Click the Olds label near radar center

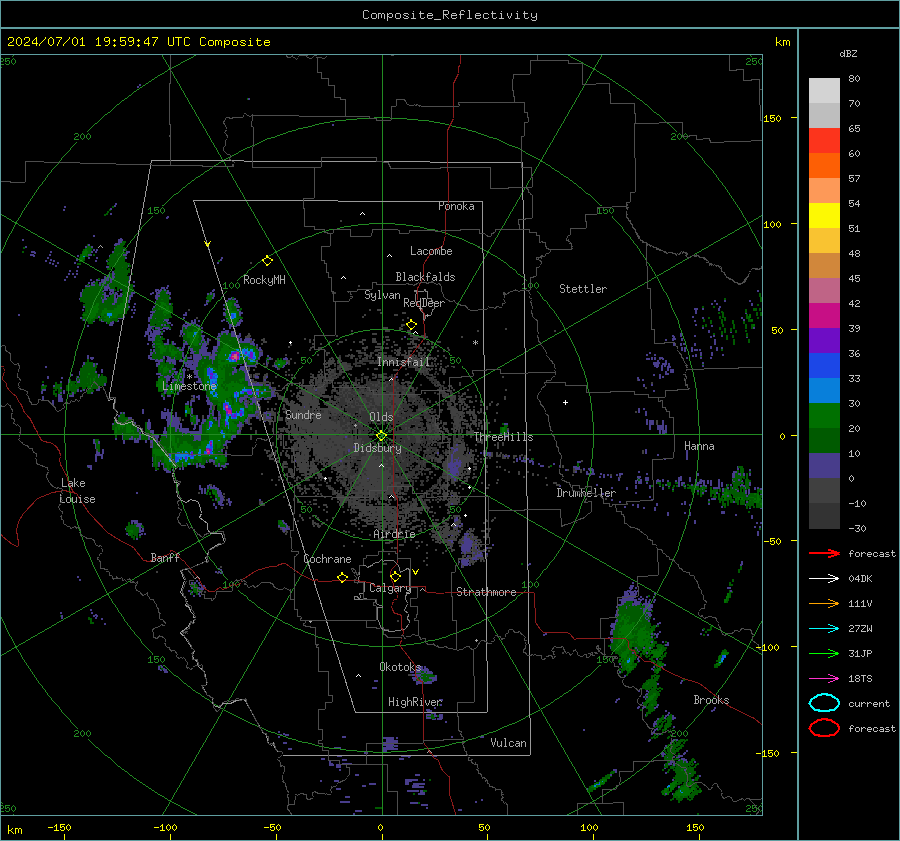click(381, 417)
